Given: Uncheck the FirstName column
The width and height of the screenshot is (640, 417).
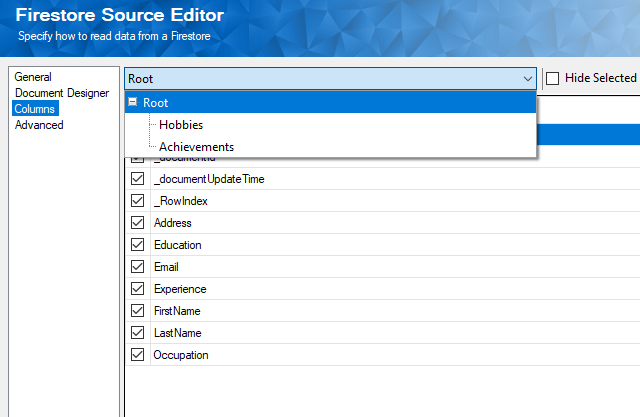Looking at the screenshot, I should click(x=138, y=311).
